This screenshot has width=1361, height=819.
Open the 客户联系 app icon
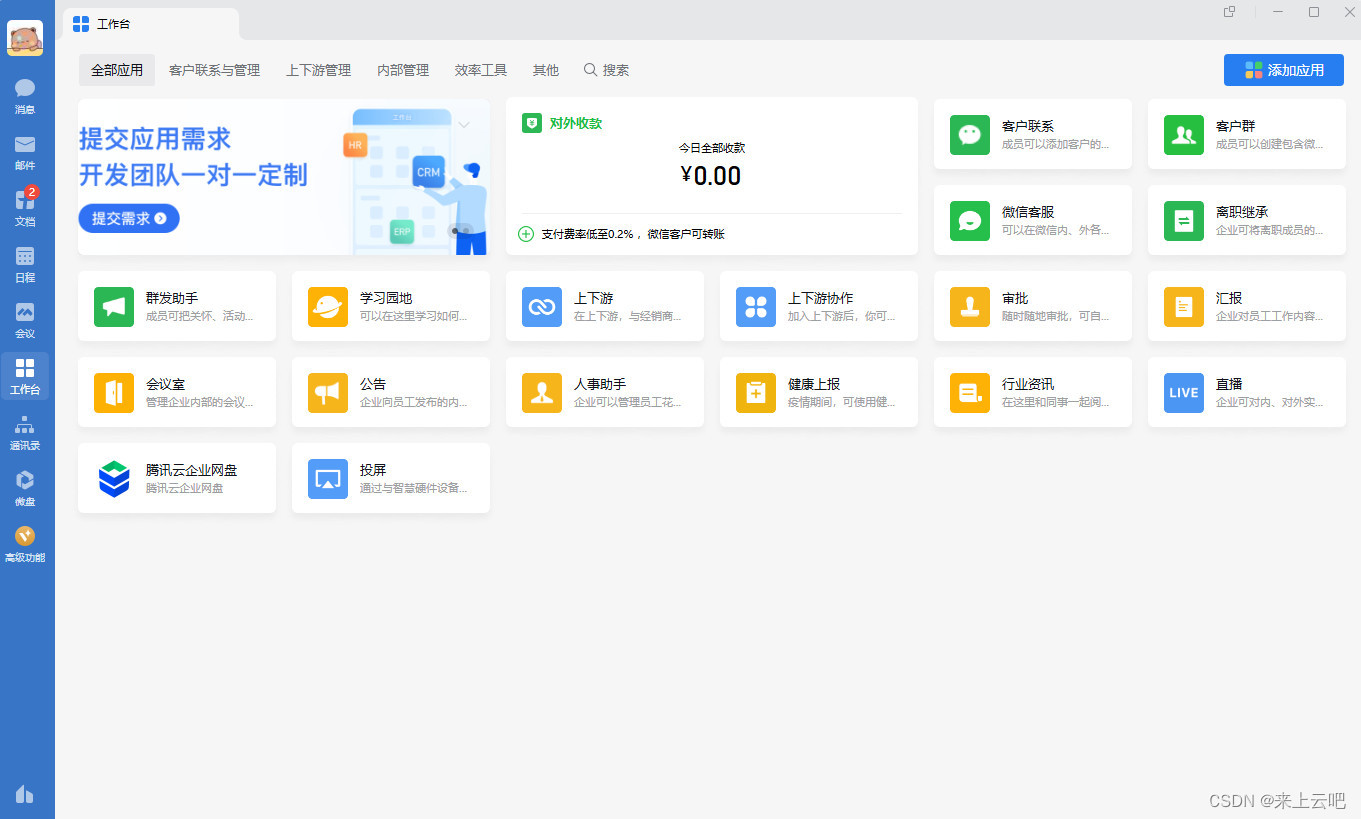(970, 134)
